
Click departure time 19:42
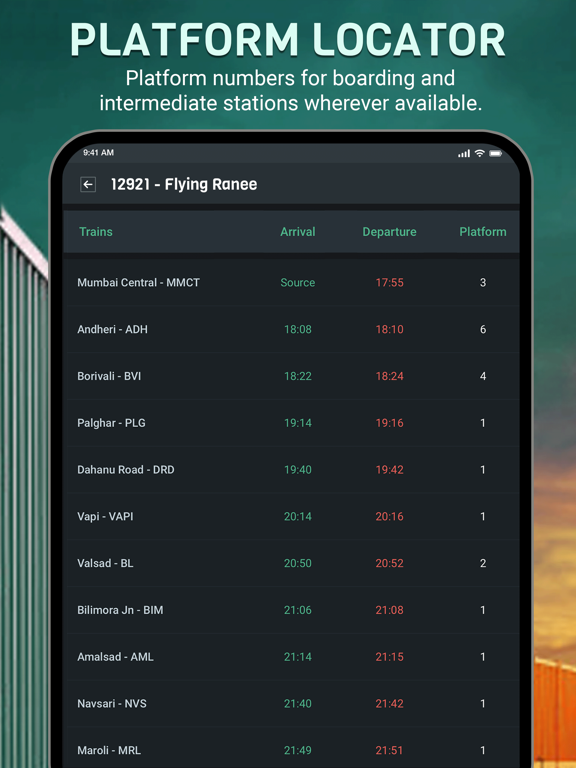point(389,470)
